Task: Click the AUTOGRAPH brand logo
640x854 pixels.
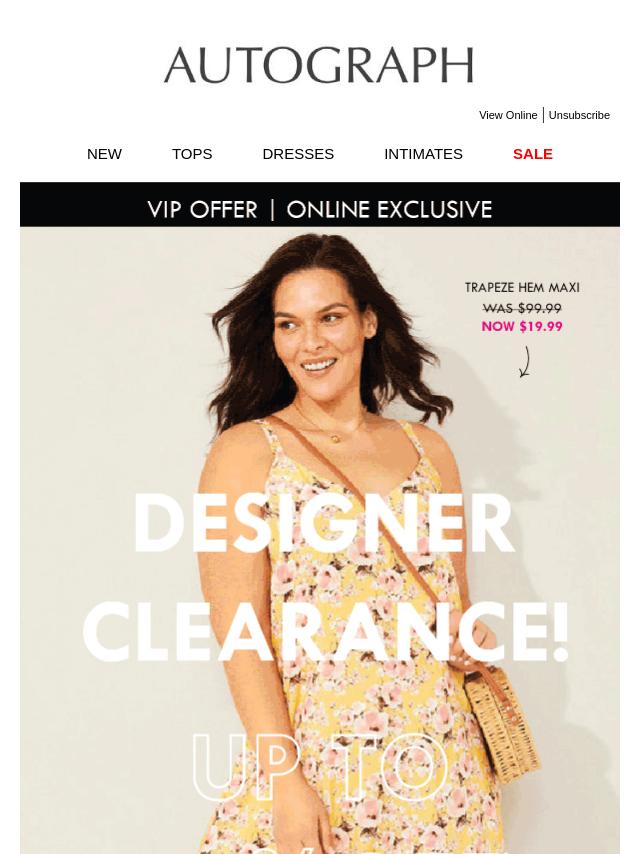Action: click(319, 65)
